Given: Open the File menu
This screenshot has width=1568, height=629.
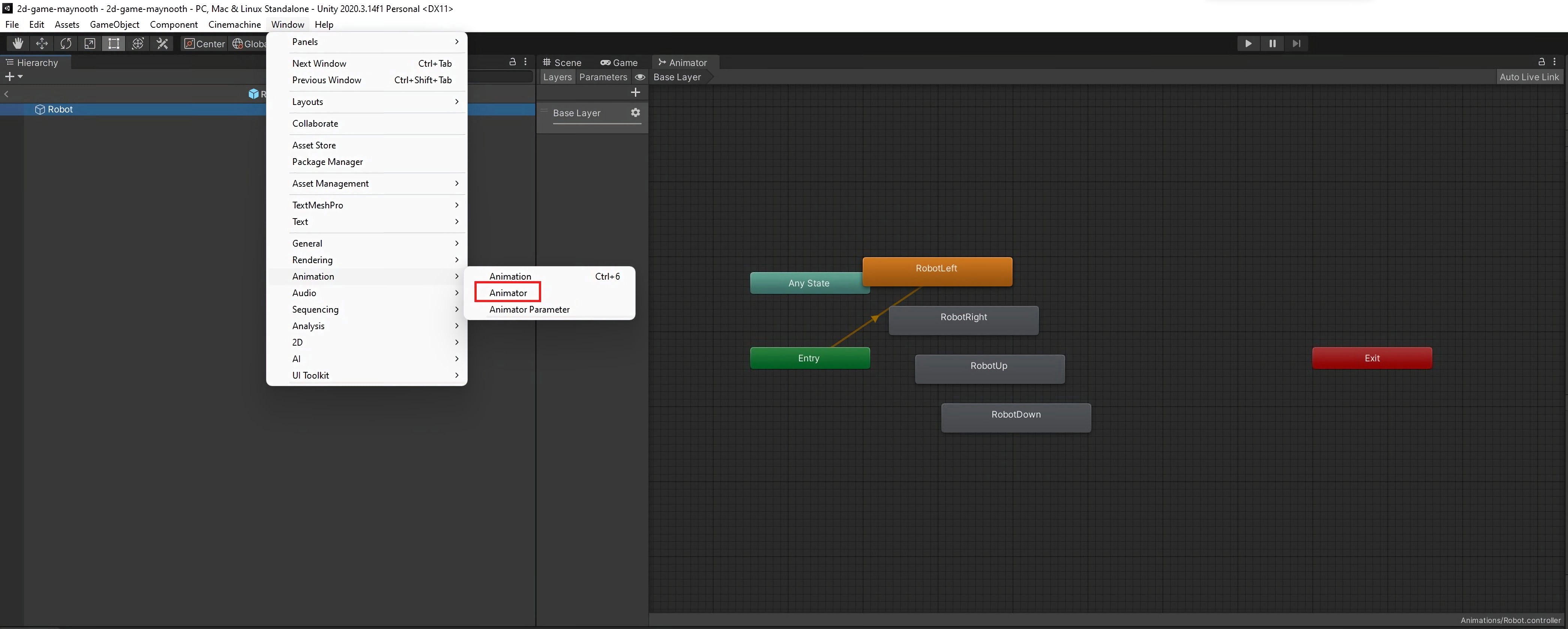Looking at the screenshot, I should click(12, 24).
